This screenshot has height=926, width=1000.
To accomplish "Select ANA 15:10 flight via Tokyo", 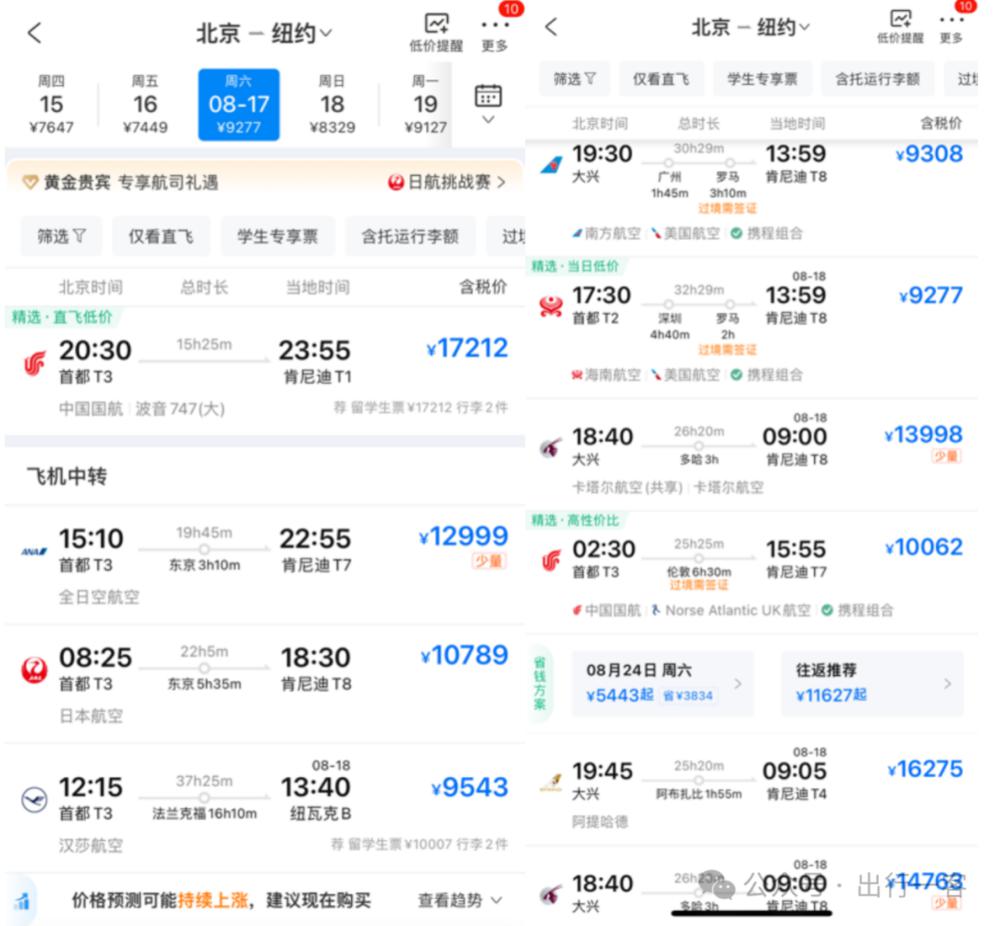I will tap(264, 565).
